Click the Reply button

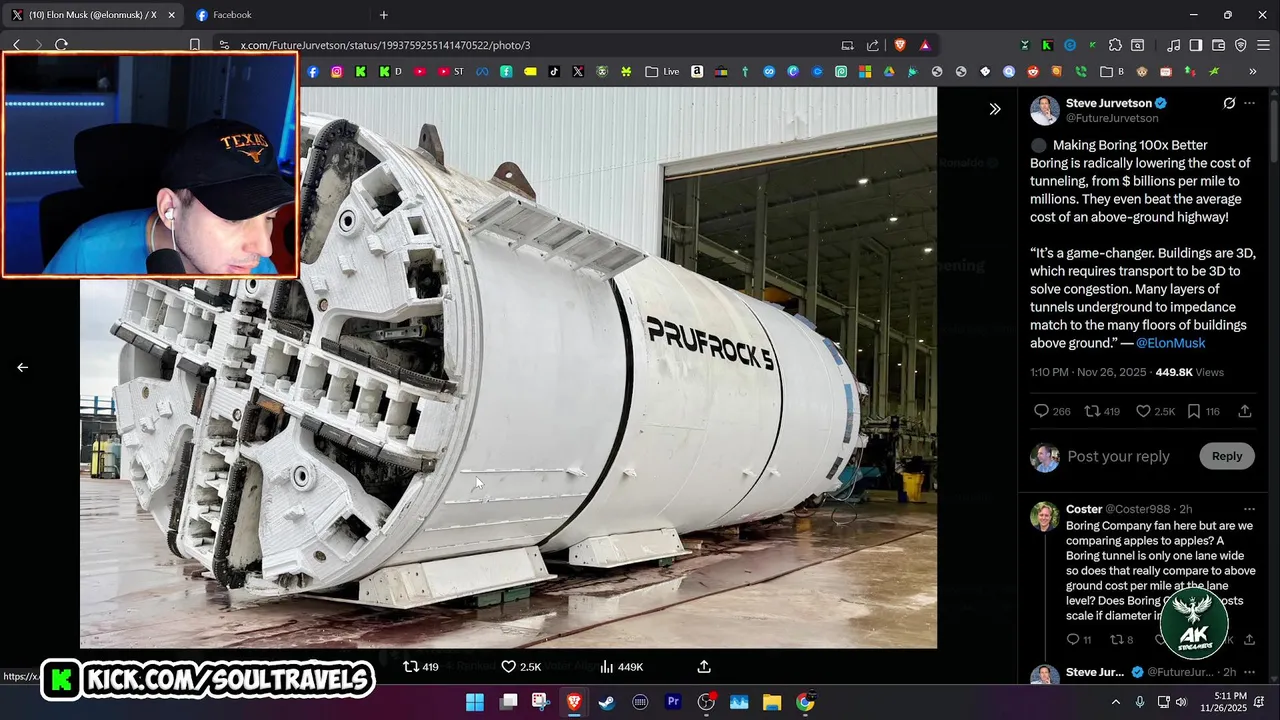click(x=1227, y=456)
